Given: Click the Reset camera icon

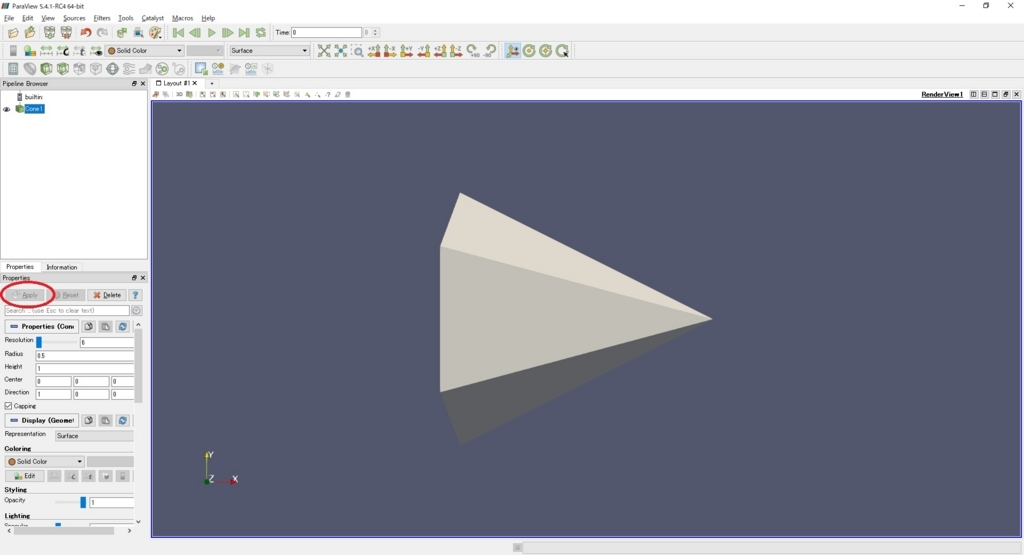Looking at the screenshot, I should pyautogui.click(x=324, y=51).
